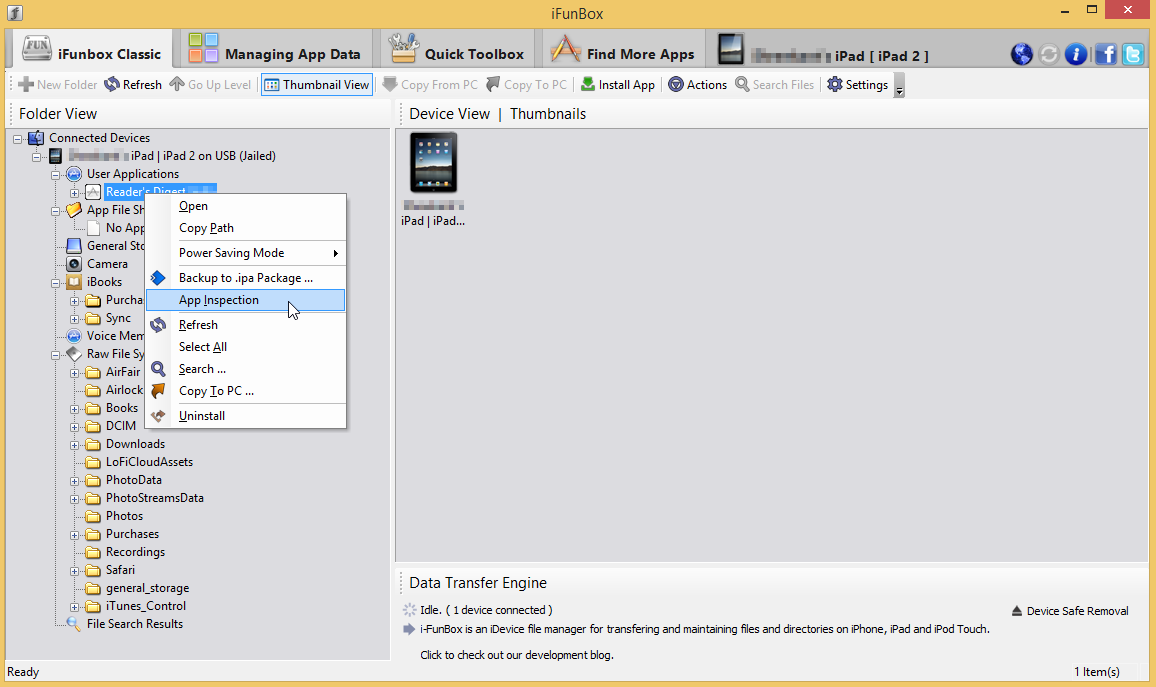Expand the Downloads folder
Viewport: 1156px width, 687px height.
[74, 445]
